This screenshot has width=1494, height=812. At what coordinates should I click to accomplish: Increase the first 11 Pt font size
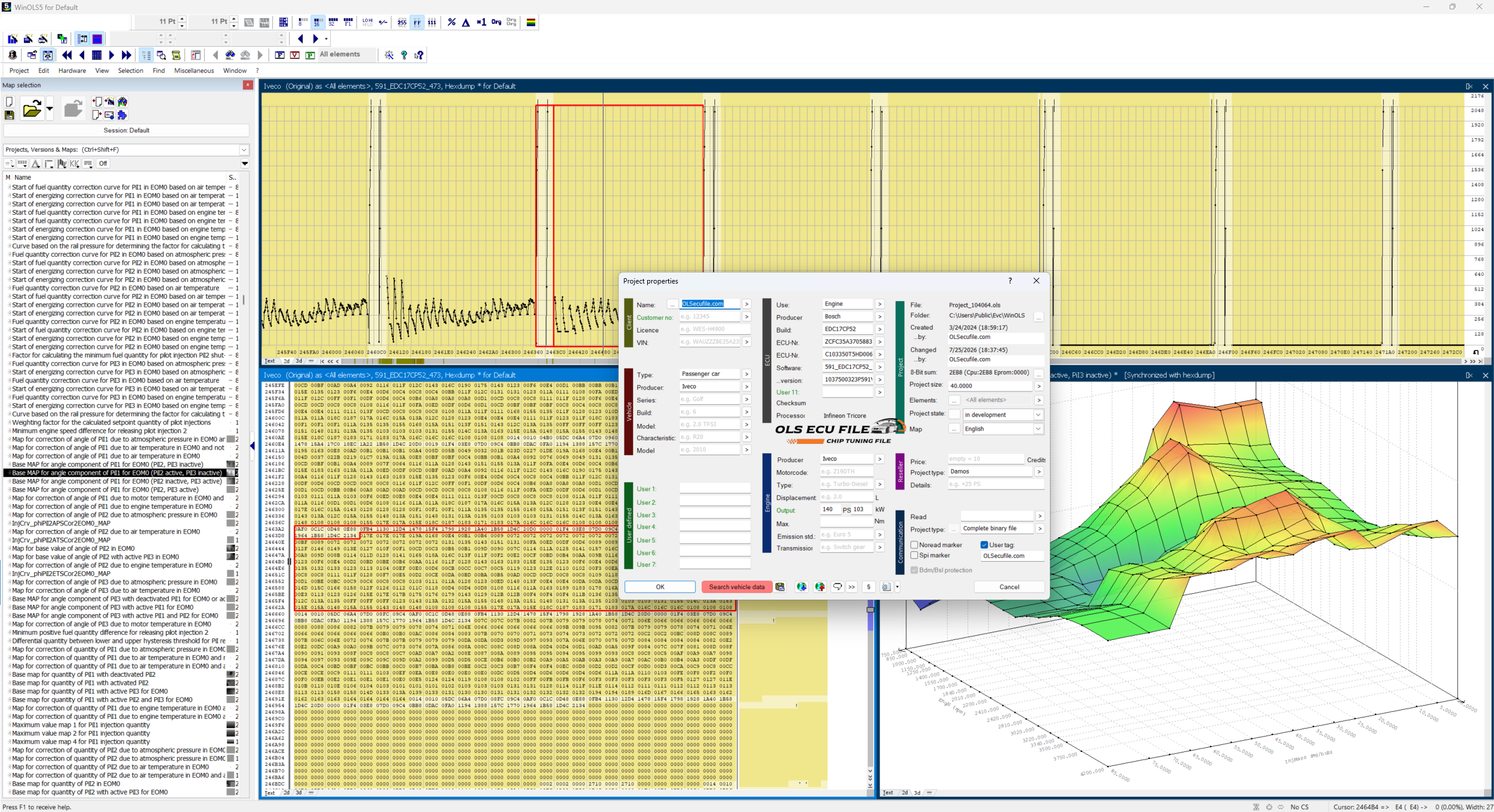pos(182,19)
